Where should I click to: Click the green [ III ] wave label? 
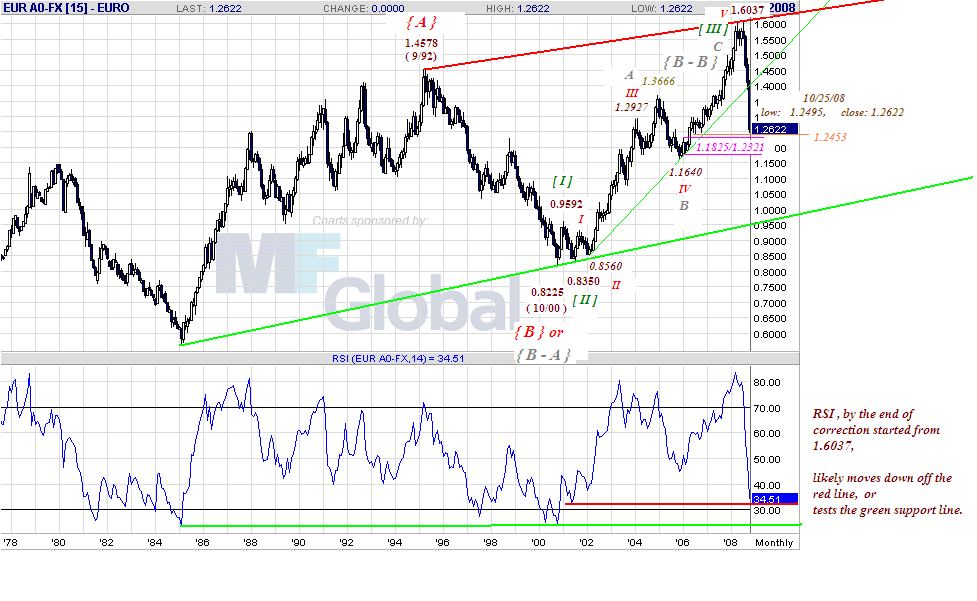point(713,29)
